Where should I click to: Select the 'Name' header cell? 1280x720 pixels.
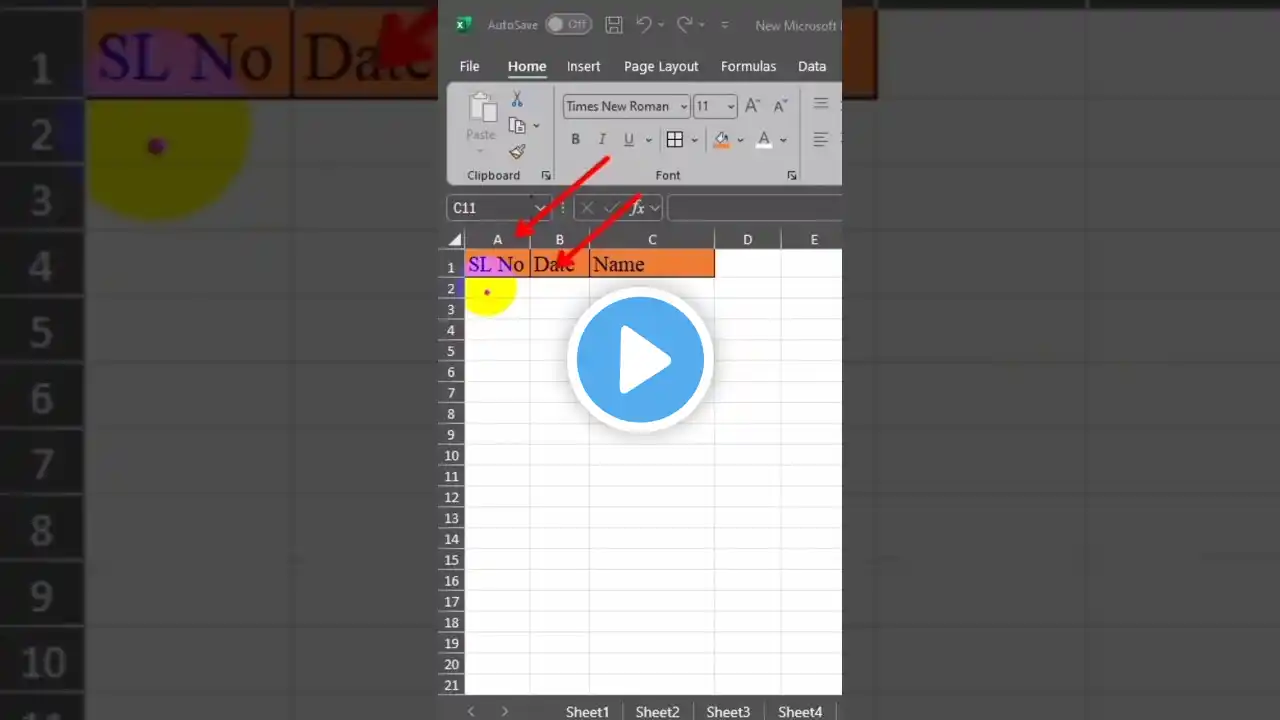[652, 264]
